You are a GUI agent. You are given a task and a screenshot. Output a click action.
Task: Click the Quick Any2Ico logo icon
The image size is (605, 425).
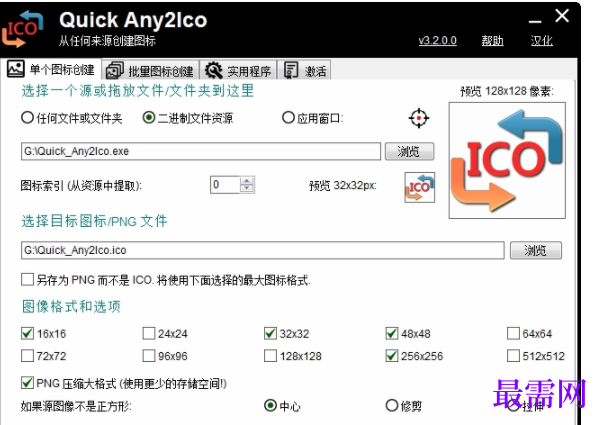click(x=22, y=30)
